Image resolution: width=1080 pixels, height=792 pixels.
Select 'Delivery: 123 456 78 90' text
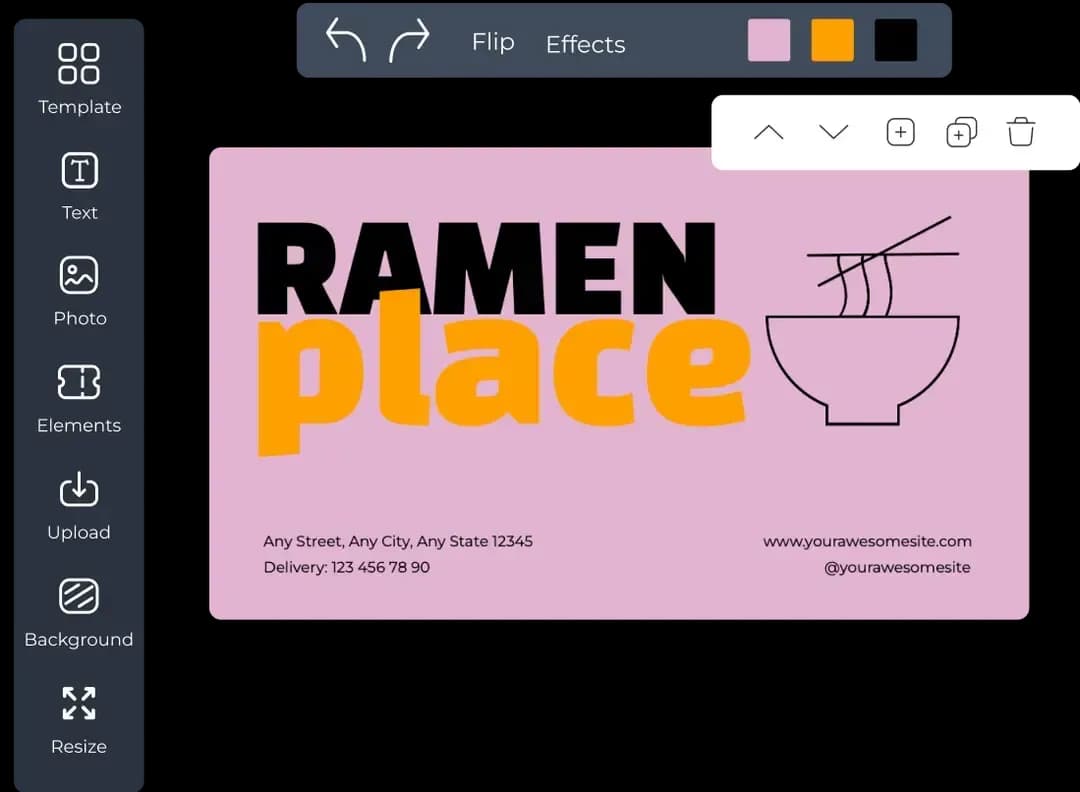click(x=346, y=567)
